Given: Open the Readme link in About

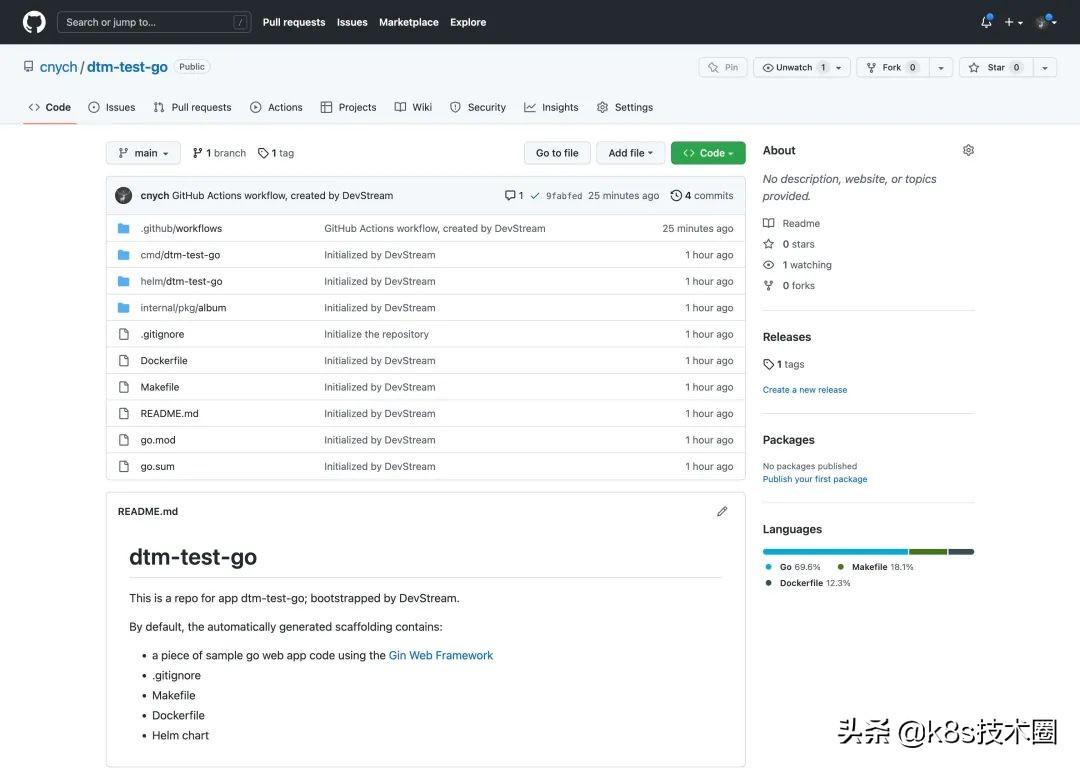Looking at the screenshot, I should 791,223.
